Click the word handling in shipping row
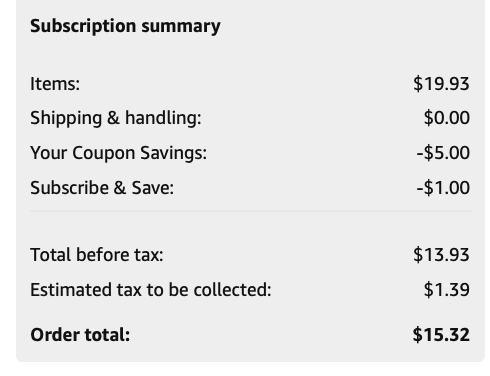 [163, 119]
